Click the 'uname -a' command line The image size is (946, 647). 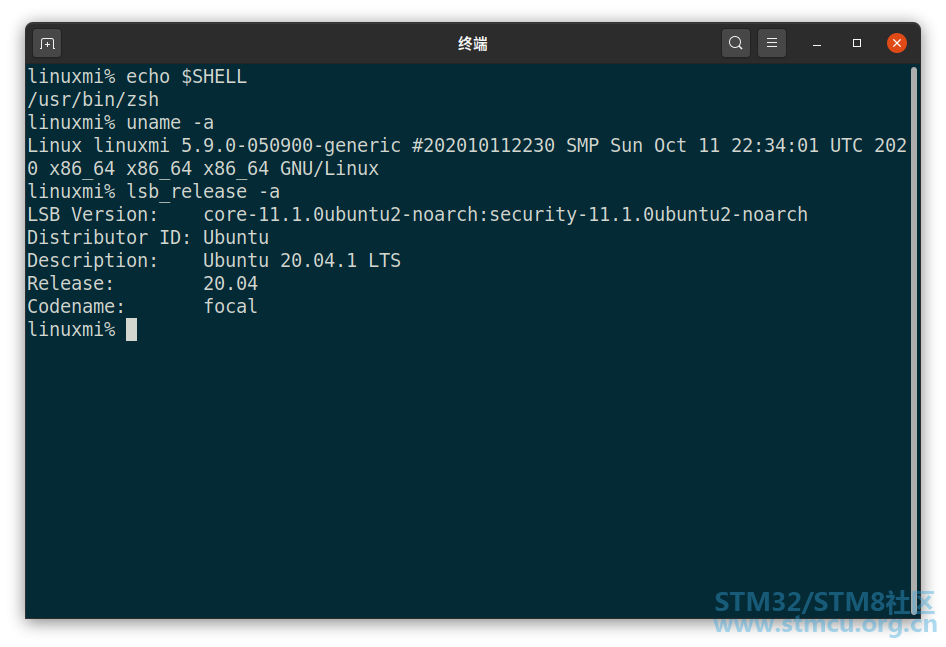(x=121, y=123)
